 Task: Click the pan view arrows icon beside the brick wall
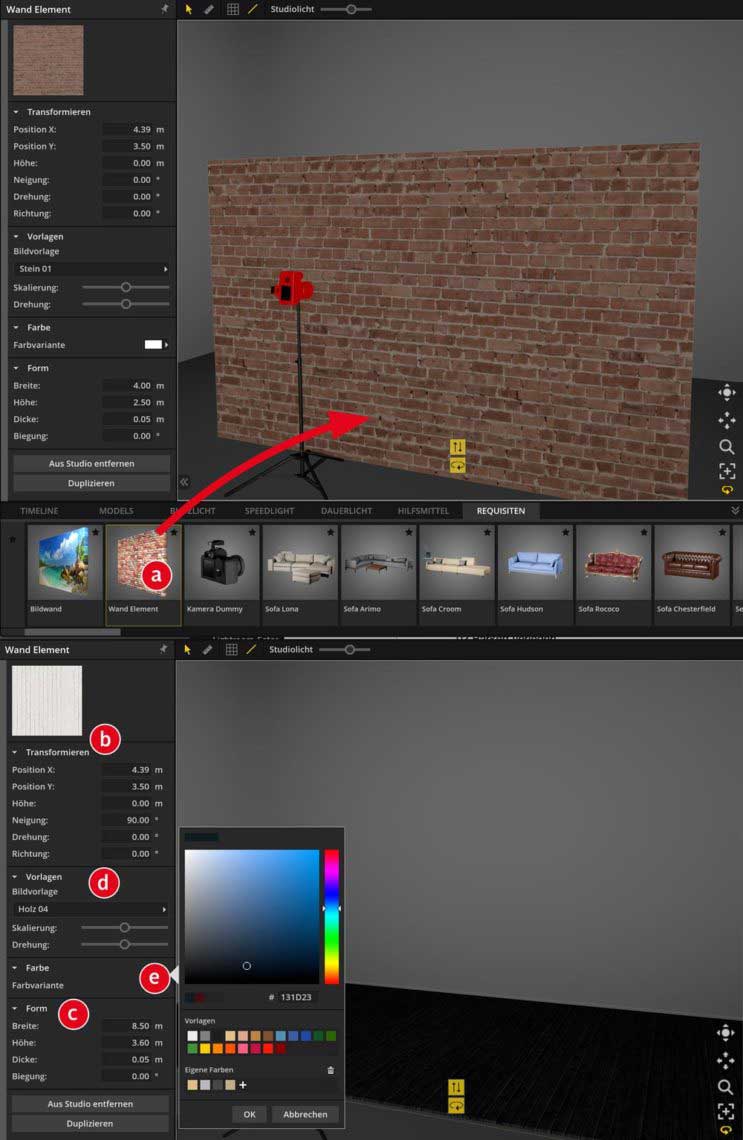click(x=726, y=420)
